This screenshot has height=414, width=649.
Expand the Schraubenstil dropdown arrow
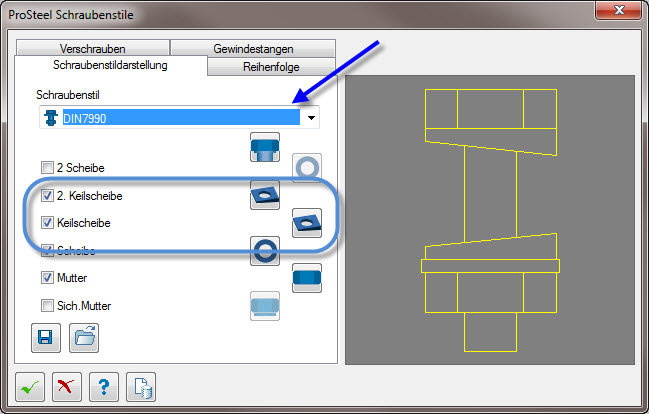click(311, 118)
